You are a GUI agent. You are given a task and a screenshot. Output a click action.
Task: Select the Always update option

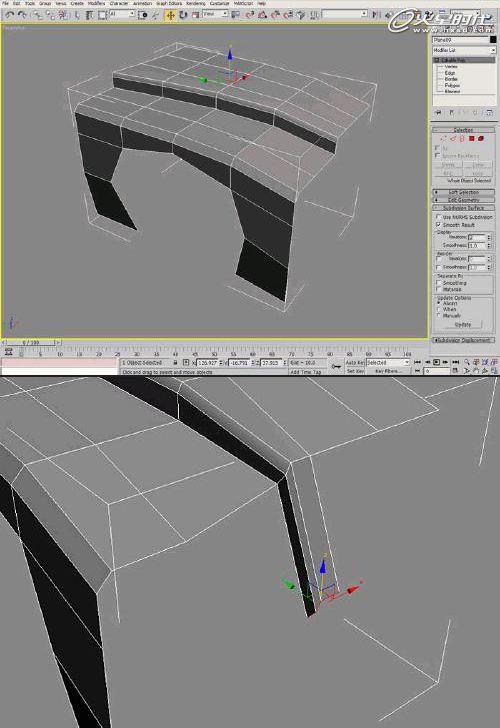(438, 303)
